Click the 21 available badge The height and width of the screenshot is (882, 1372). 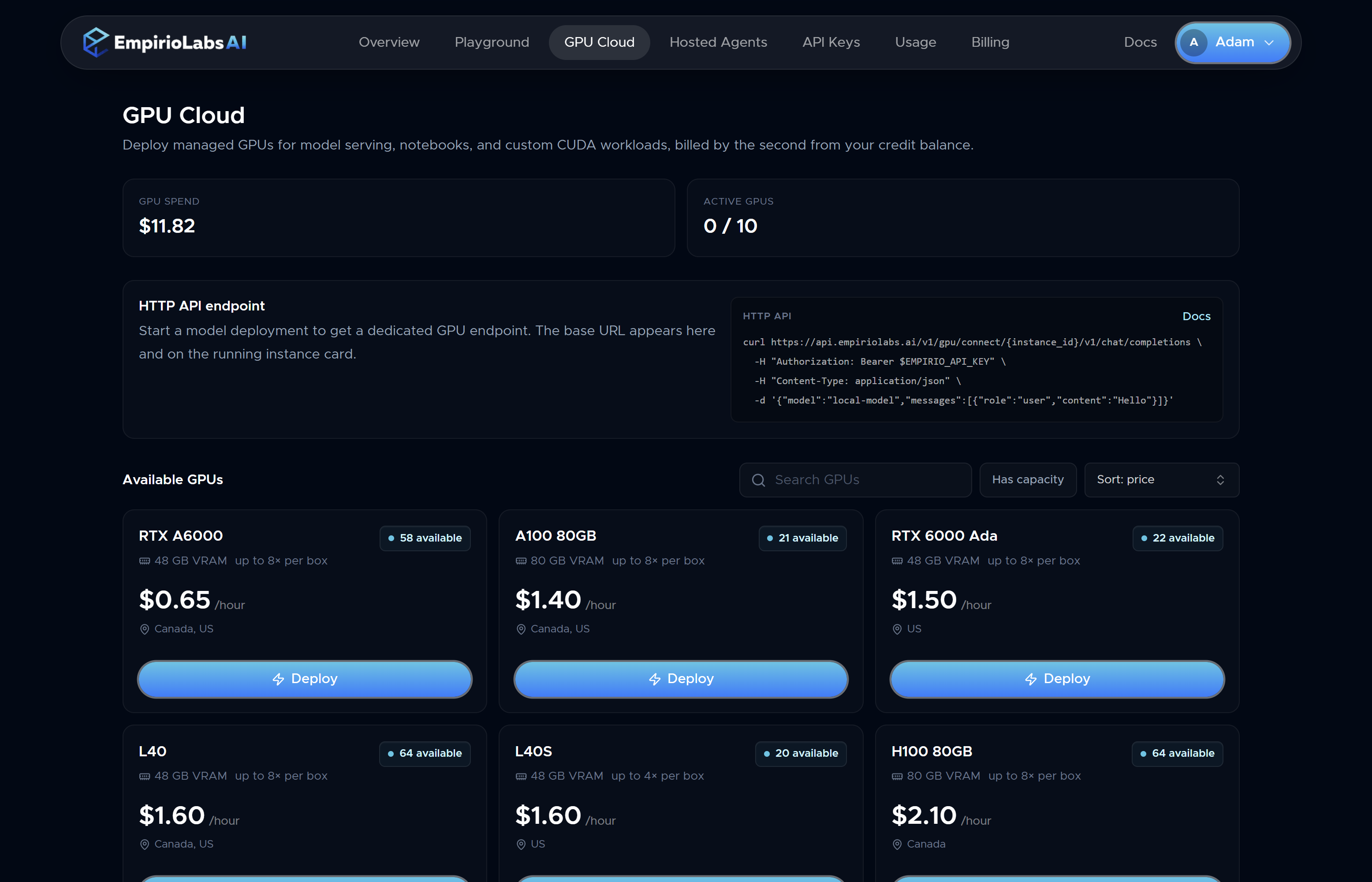(802, 538)
